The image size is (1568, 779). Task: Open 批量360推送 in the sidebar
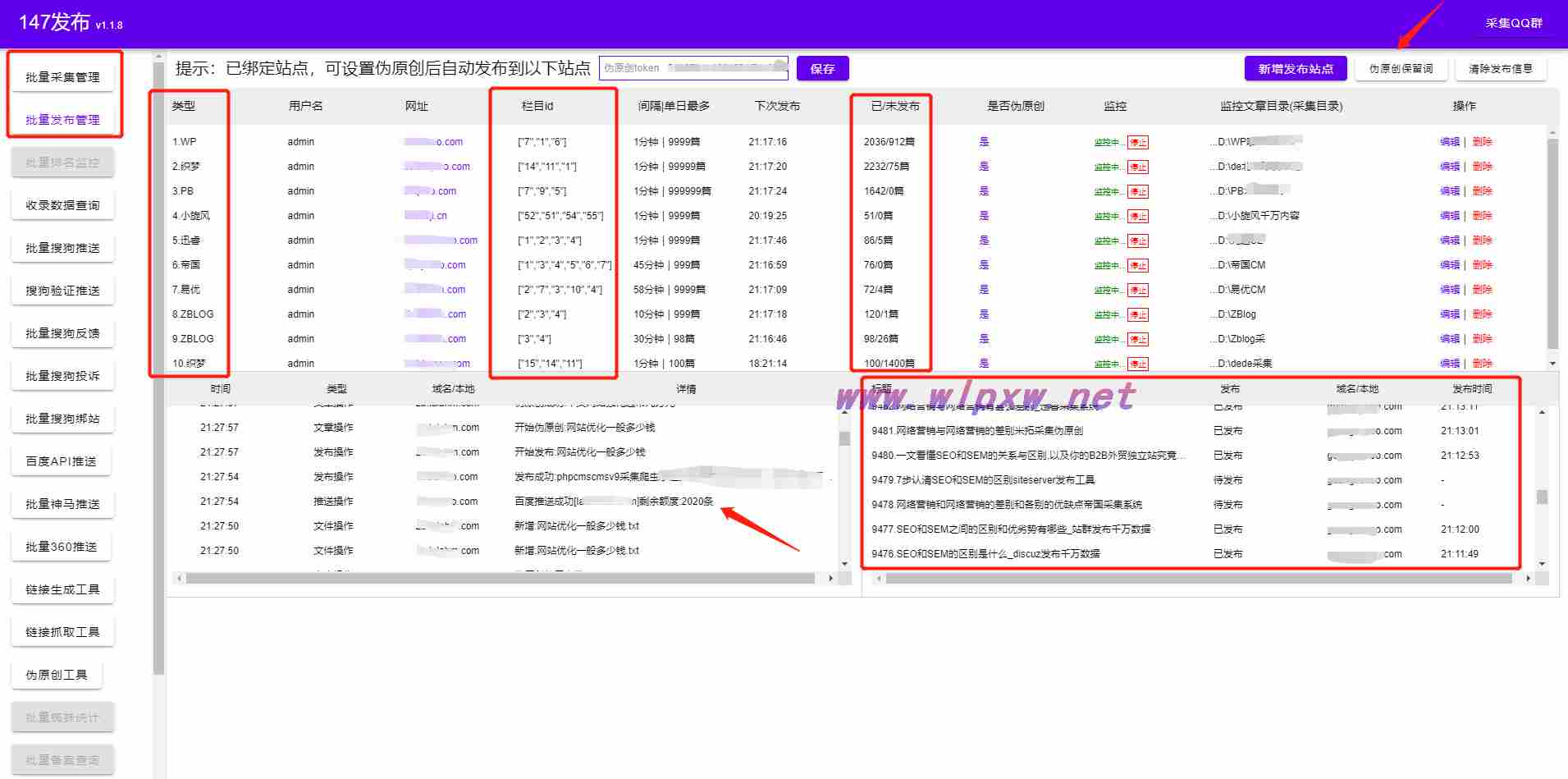pyautogui.click(x=61, y=547)
